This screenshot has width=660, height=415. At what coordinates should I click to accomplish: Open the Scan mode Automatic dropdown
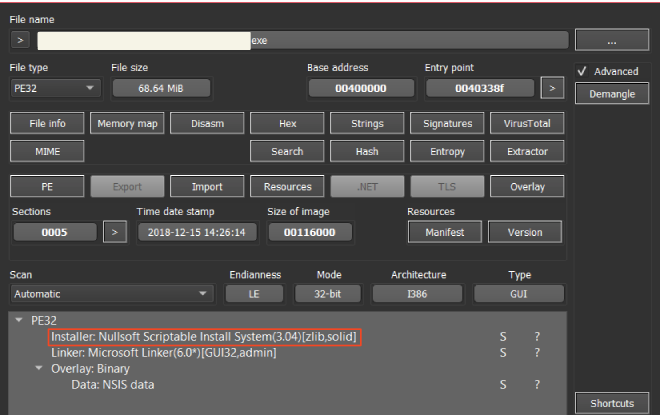[x=112, y=294]
